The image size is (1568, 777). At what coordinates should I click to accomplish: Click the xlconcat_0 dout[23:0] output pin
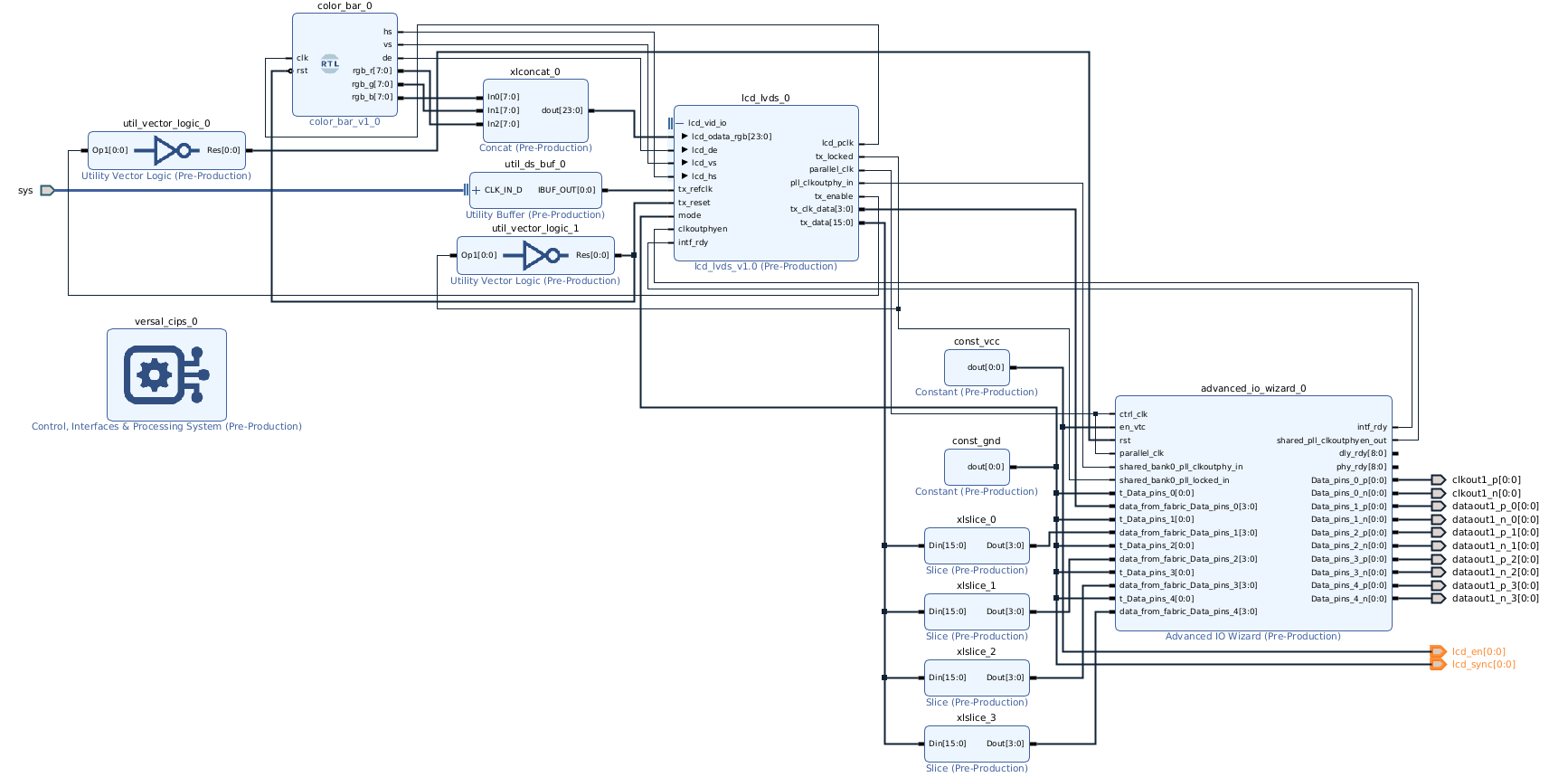[x=562, y=110]
